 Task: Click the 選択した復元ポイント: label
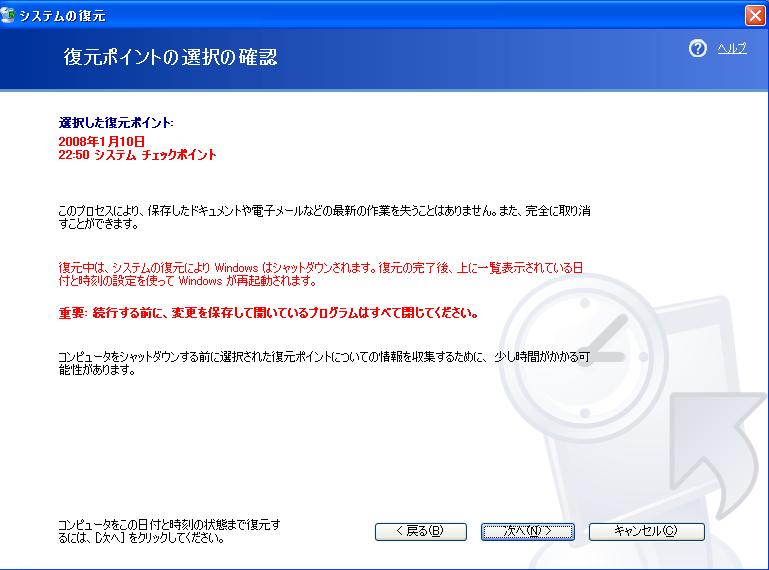point(116,123)
